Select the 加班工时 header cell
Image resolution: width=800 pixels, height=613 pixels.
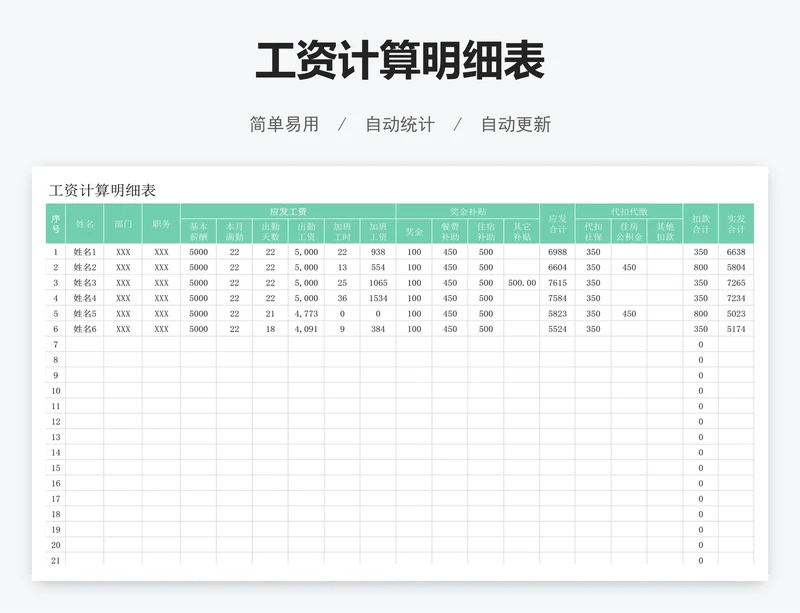coord(342,231)
